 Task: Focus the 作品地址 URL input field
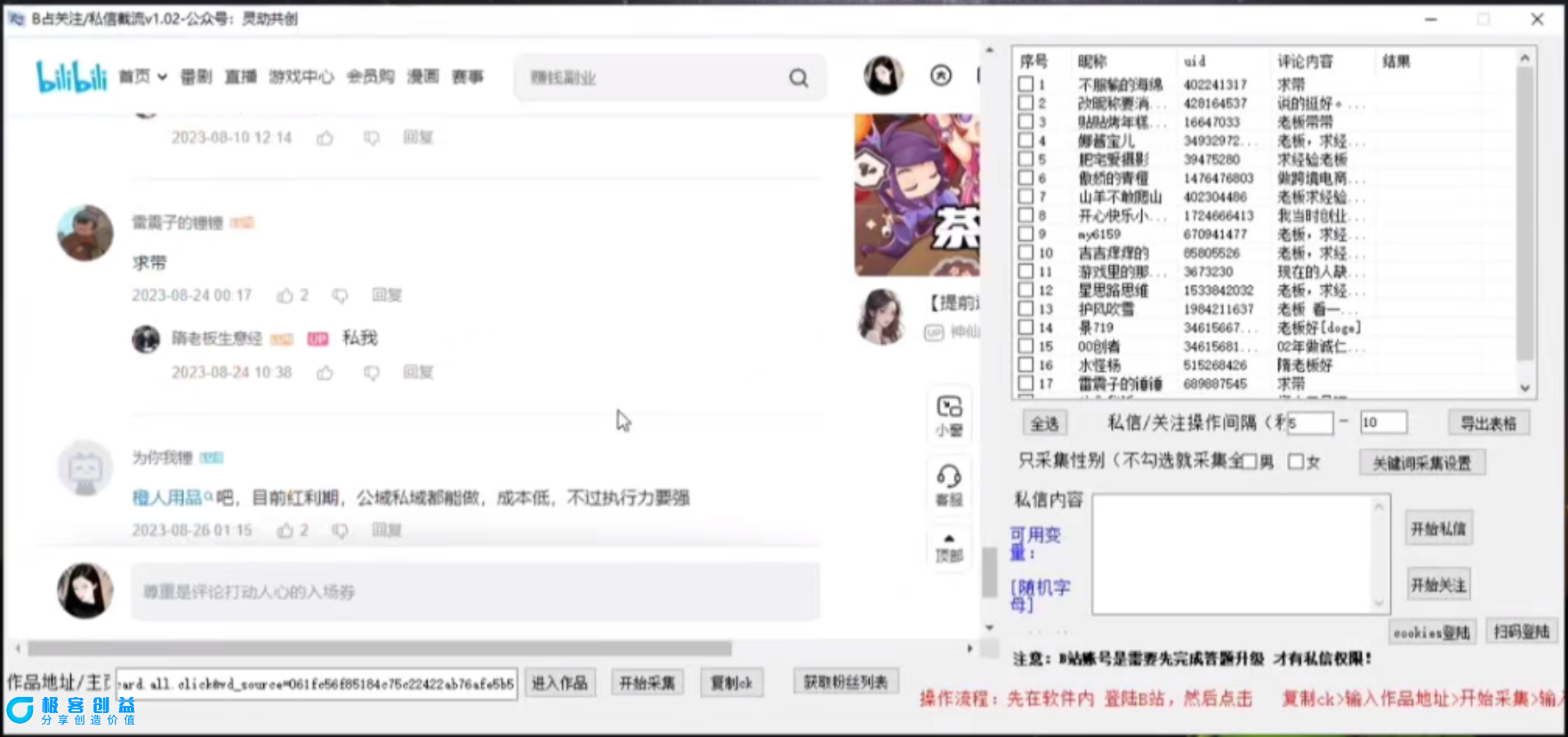click(317, 684)
